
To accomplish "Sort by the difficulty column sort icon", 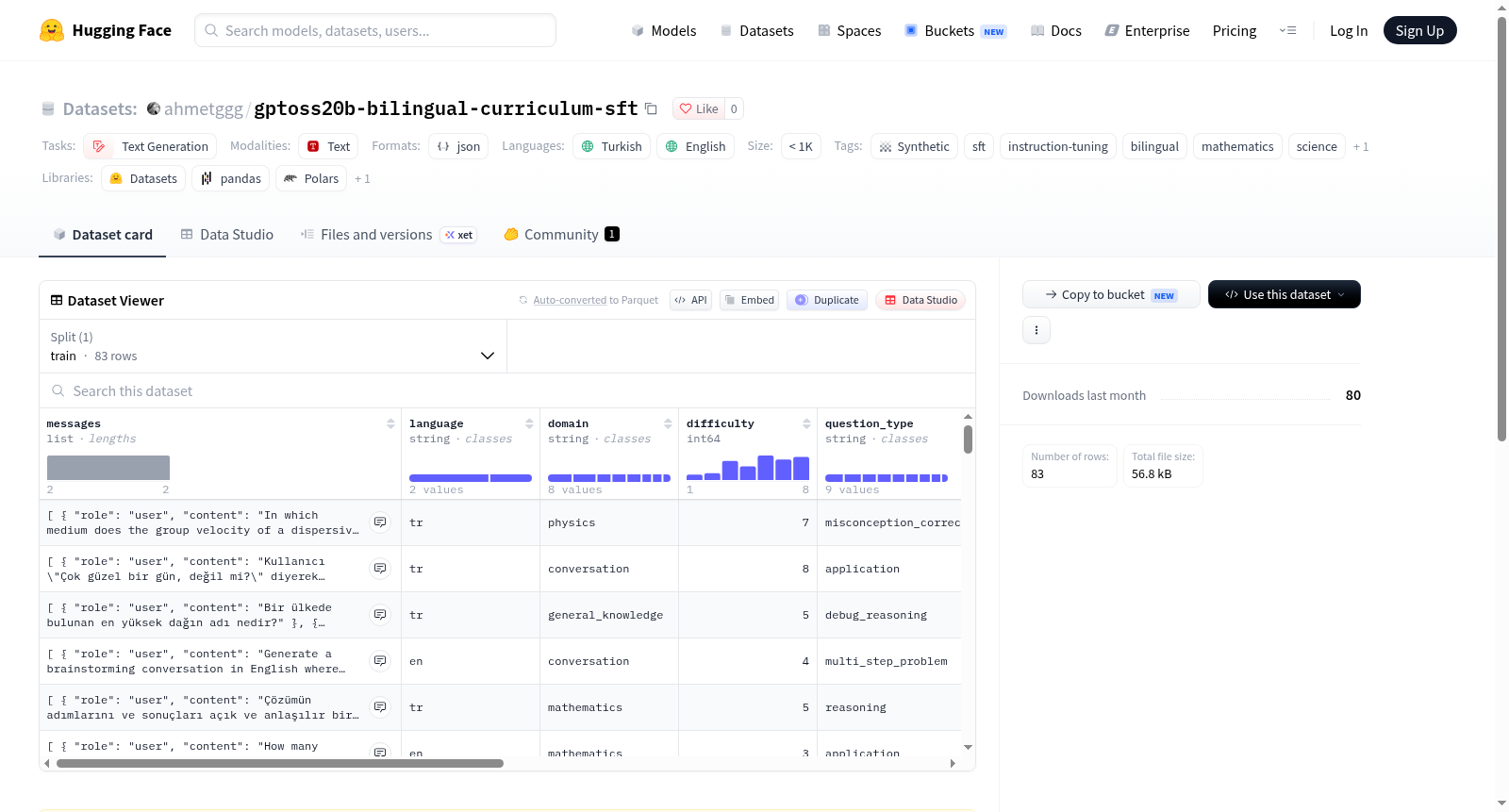I will (806, 424).
